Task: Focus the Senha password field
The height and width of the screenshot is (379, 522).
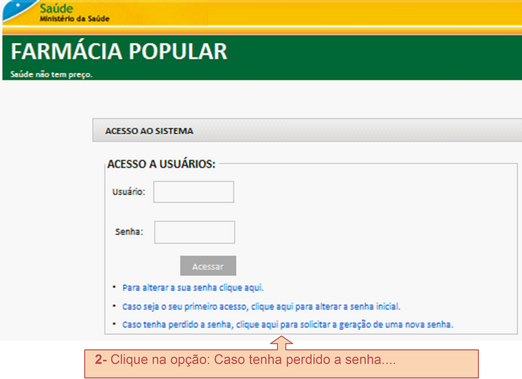Action: pyautogui.click(x=195, y=232)
